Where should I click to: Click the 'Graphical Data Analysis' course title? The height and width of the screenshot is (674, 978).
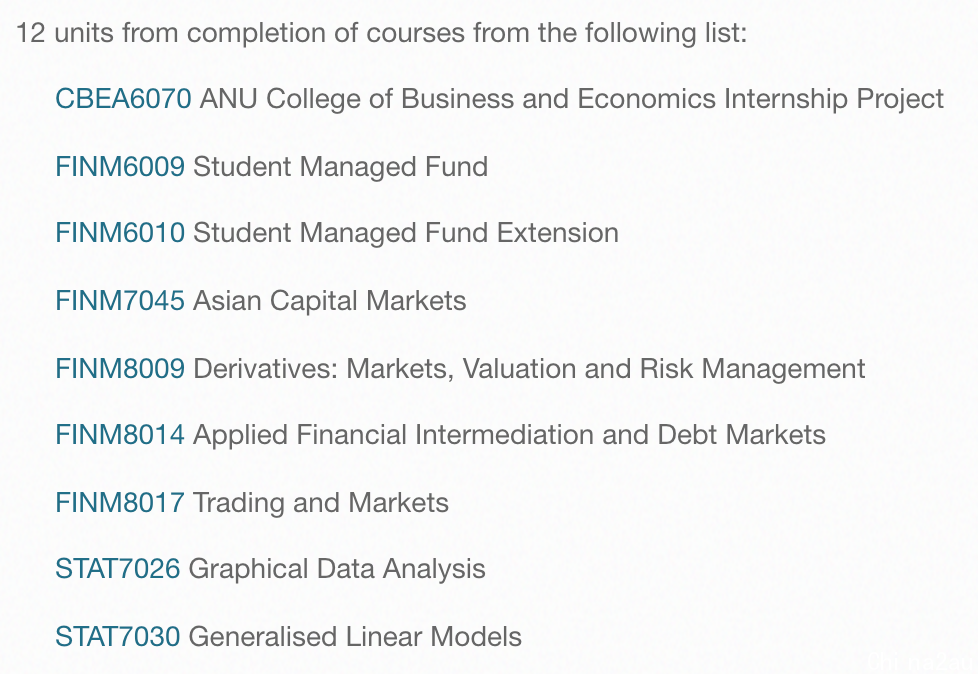click(x=337, y=569)
